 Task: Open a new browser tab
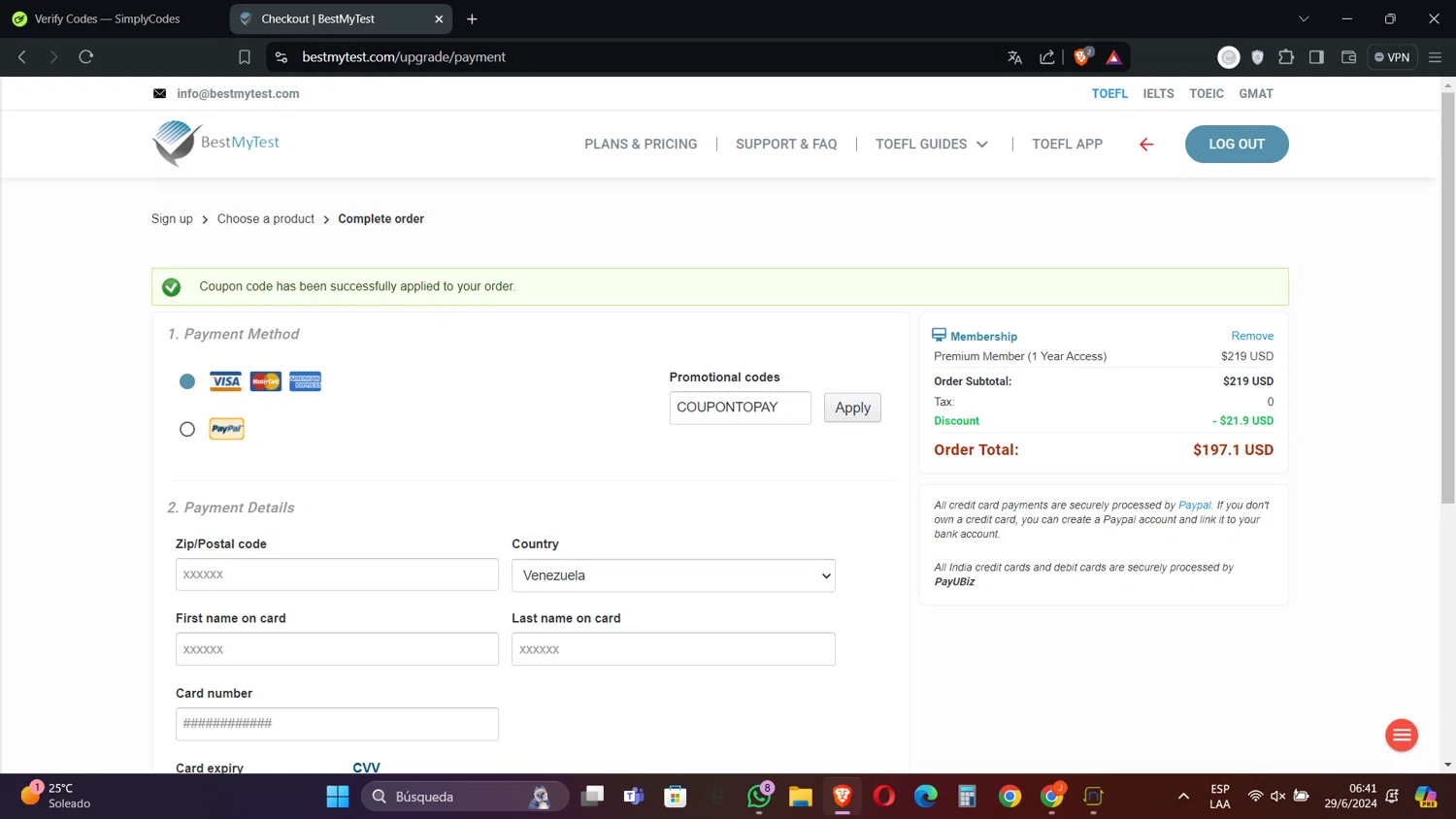[472, 18]
